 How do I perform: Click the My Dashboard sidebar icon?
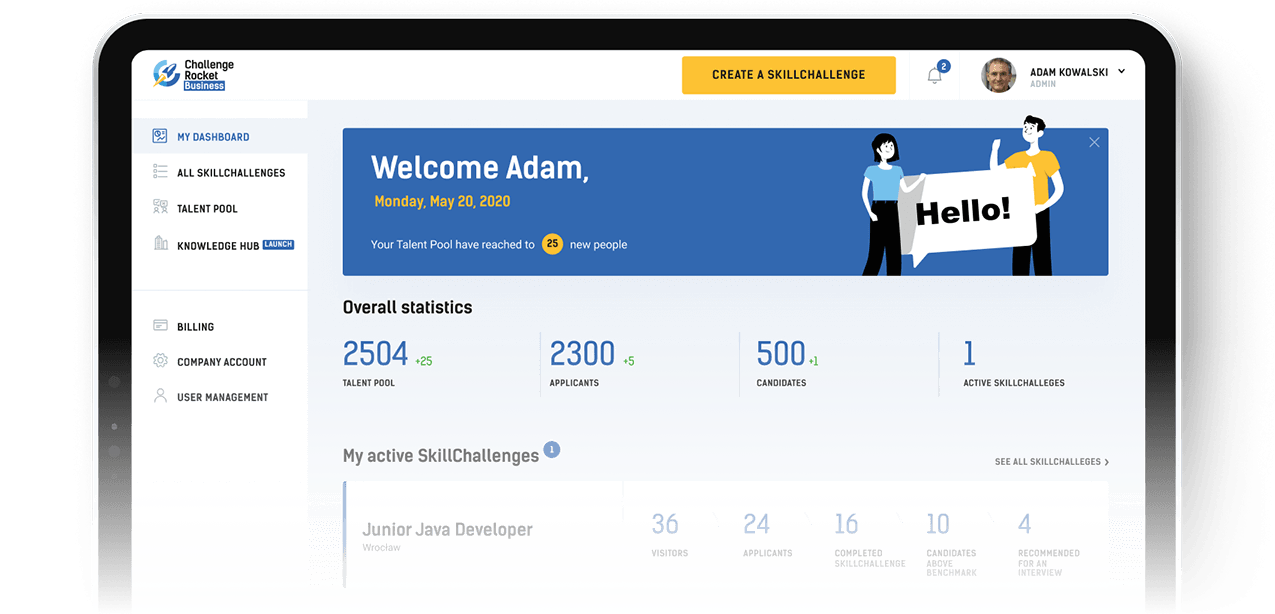(x=160, y=136)
